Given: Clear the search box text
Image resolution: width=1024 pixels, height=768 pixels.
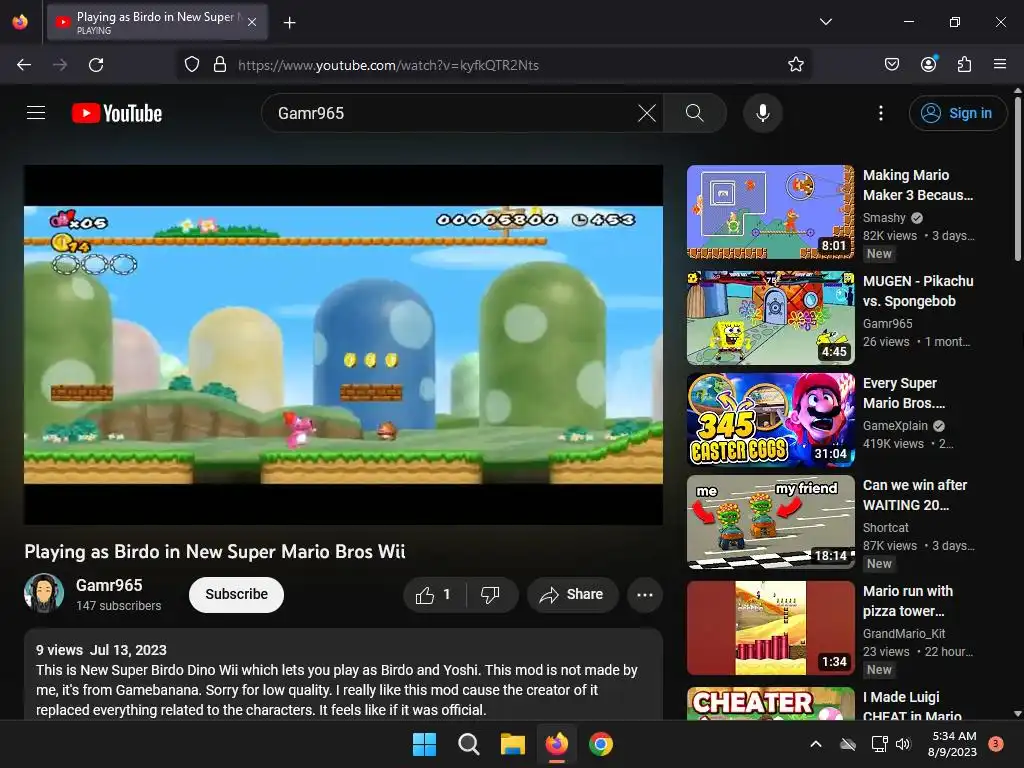Looking at the screenshot, I should click(647, 113).
